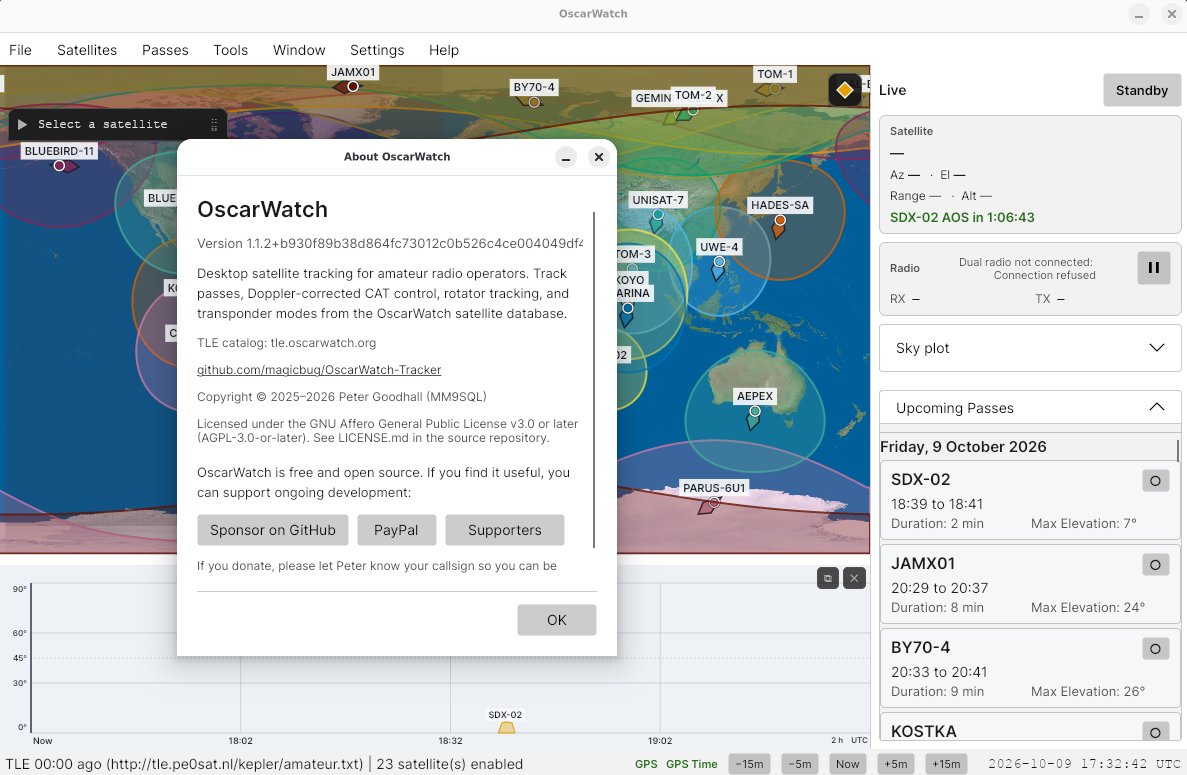Screen dimensions: 1187x775
Task: Open the github.com/magicbug/OscarWatch-Tracker link
Action: 319,369
